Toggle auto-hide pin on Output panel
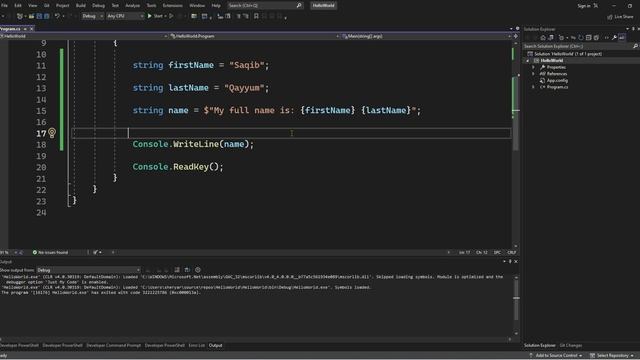The image size is (640, 360). 510,261
